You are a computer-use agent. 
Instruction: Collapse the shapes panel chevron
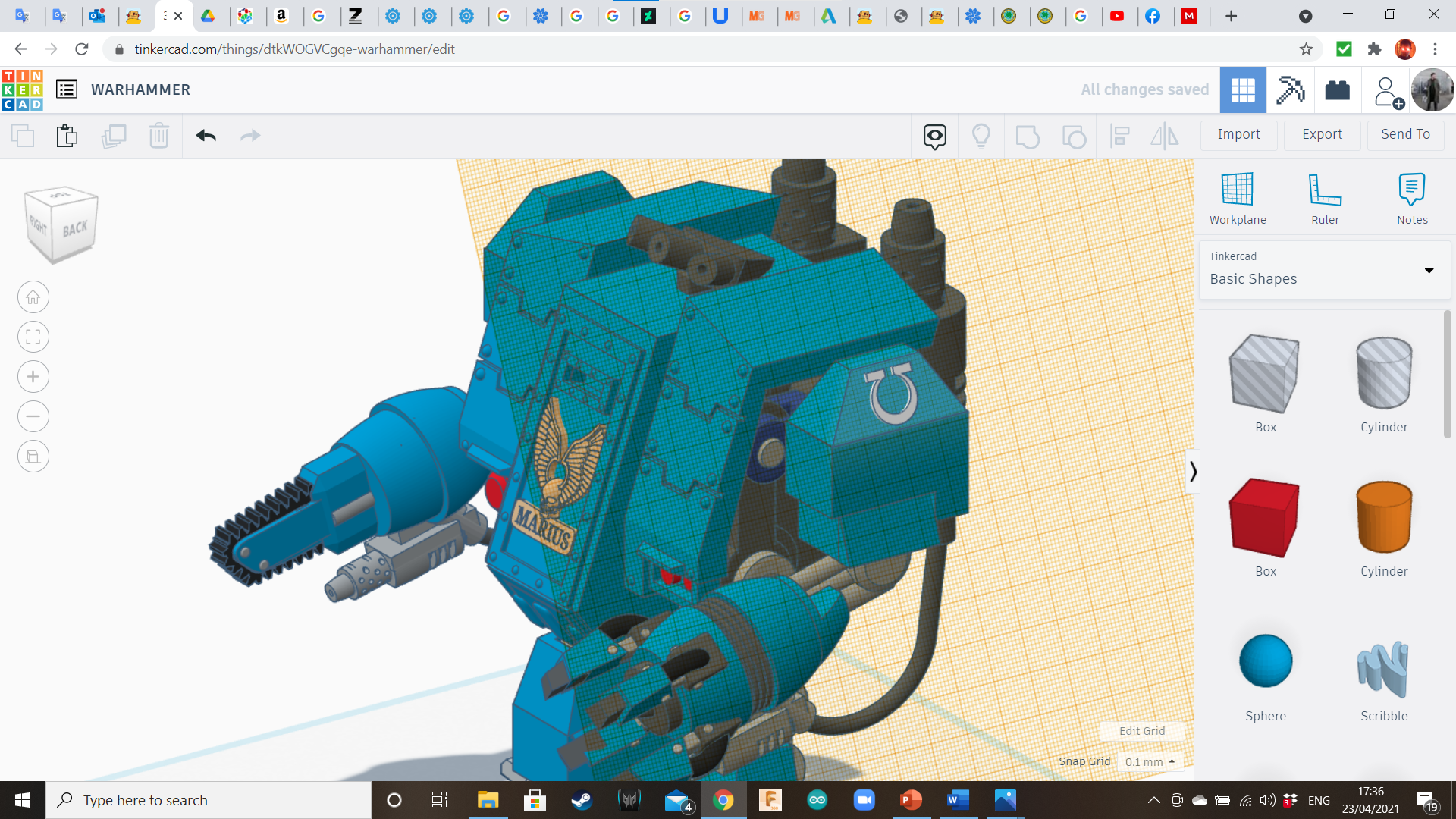[x=1193, y=472]
